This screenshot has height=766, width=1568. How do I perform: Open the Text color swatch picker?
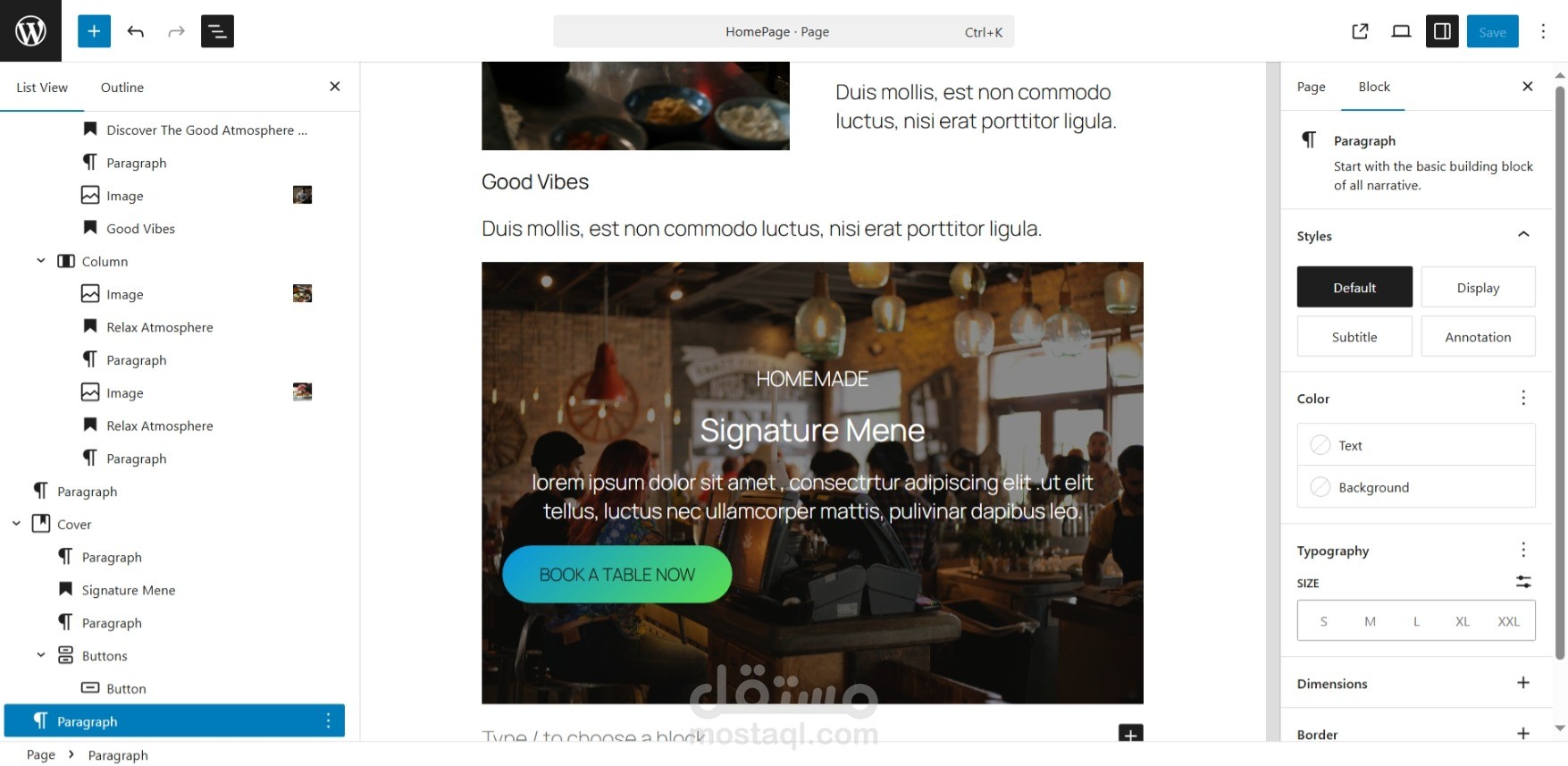pos(1416,445)
